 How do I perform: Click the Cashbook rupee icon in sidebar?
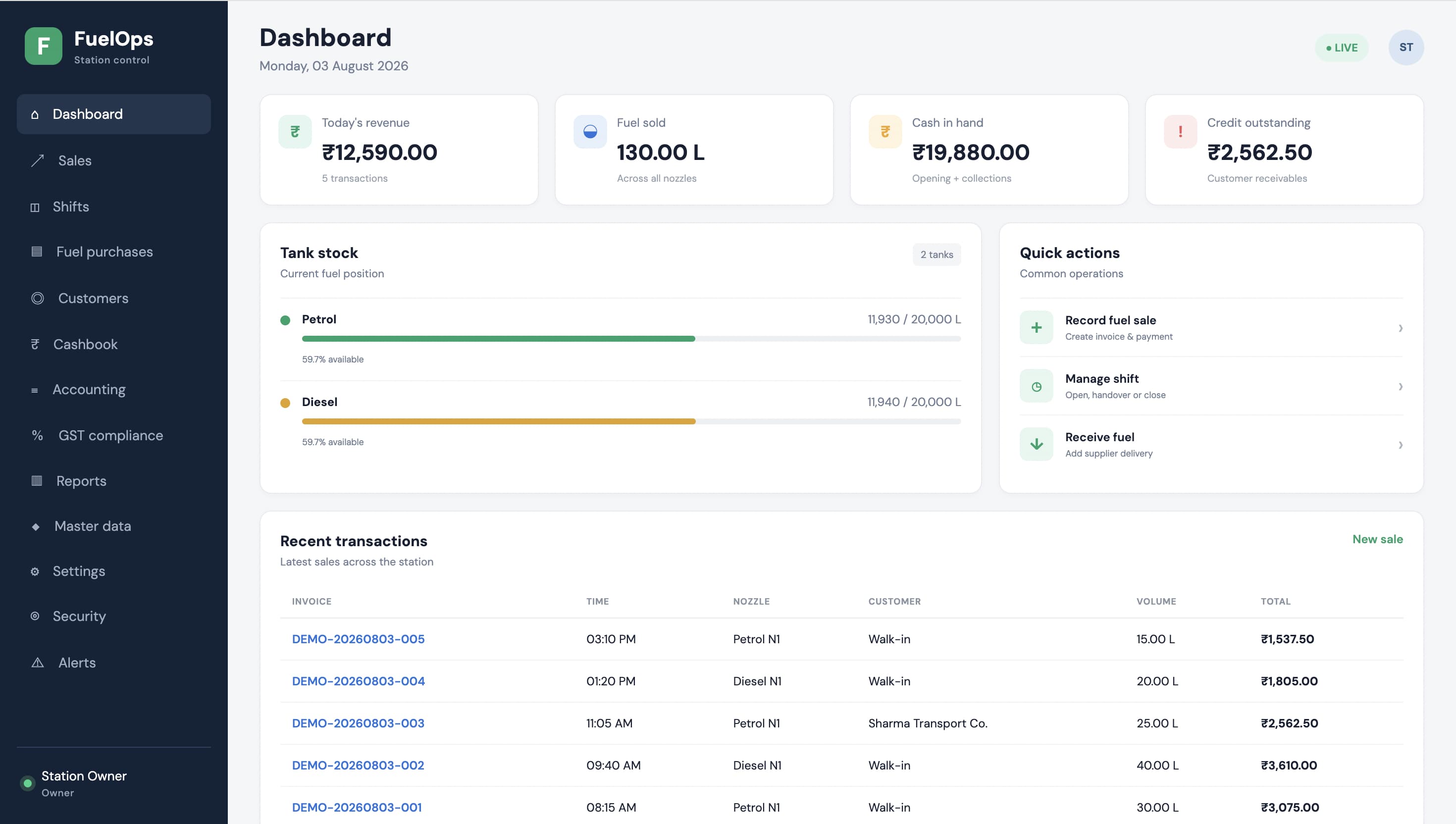point(35,344)
